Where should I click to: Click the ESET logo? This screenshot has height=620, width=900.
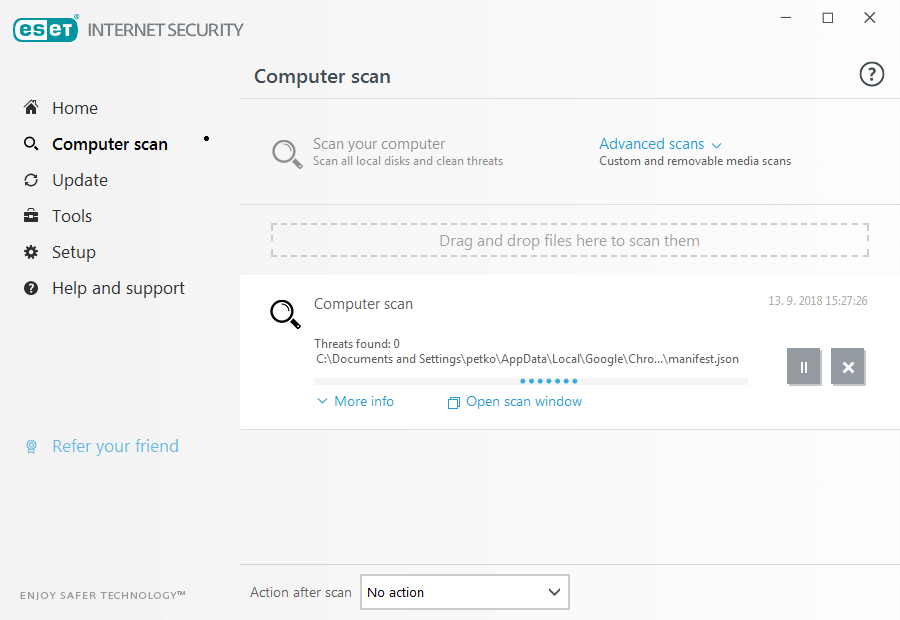pyautogui.click(x=45, y=29)
